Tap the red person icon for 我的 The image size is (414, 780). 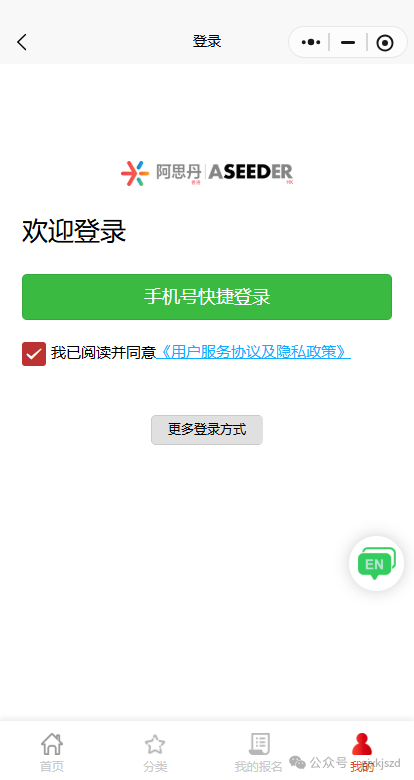(x=362, y=744)
